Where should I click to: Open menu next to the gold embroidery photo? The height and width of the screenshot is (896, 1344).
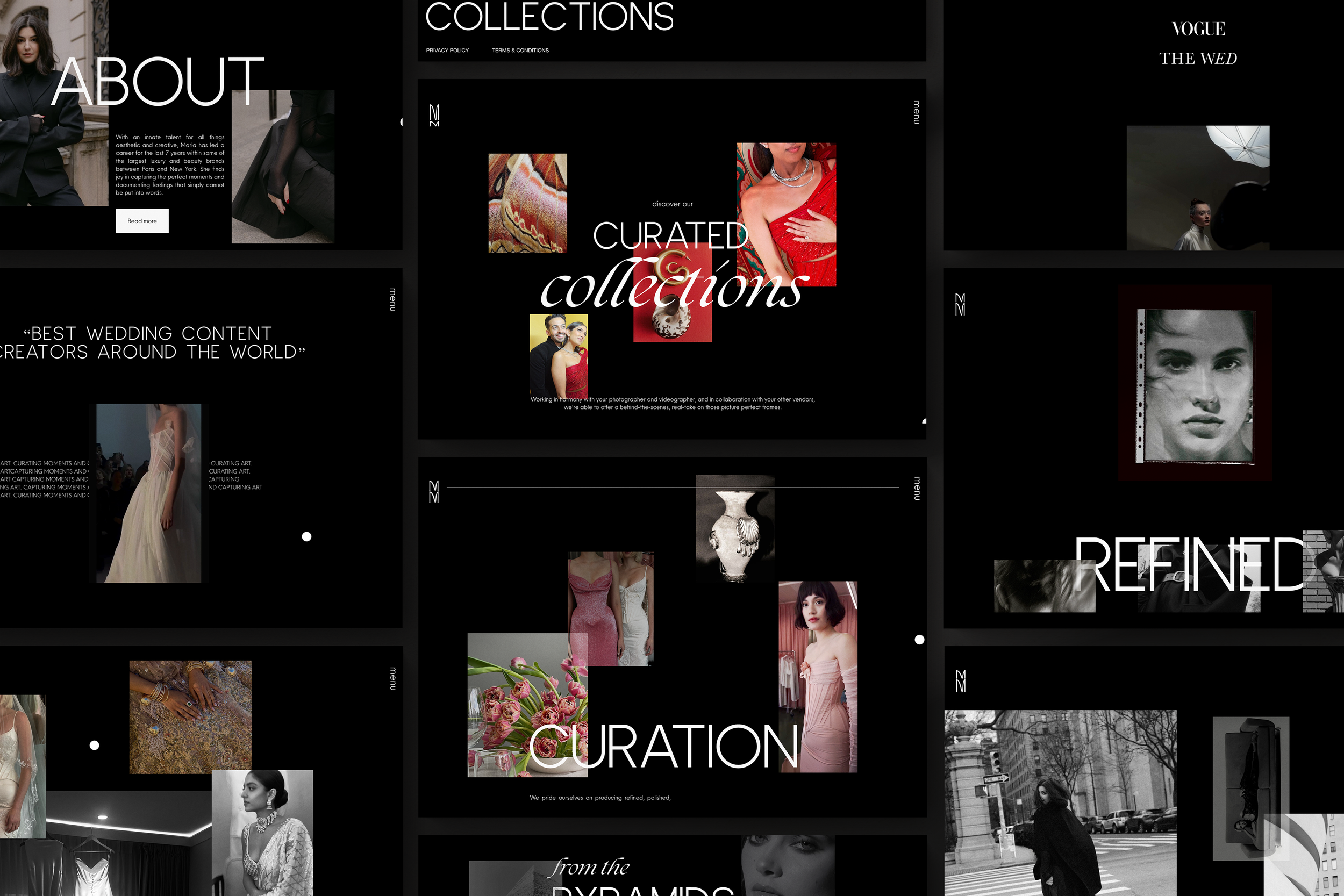pyautogui.click(x=392, y=678)
